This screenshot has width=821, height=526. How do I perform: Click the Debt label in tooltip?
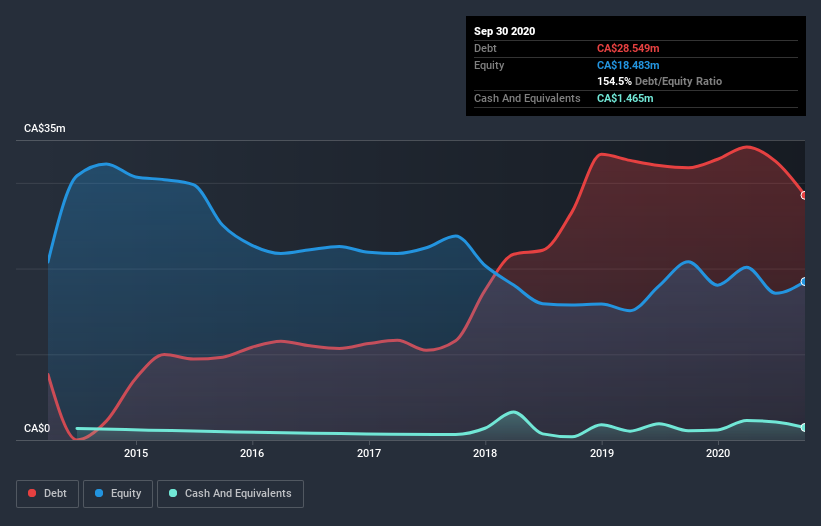click(485, 48)
